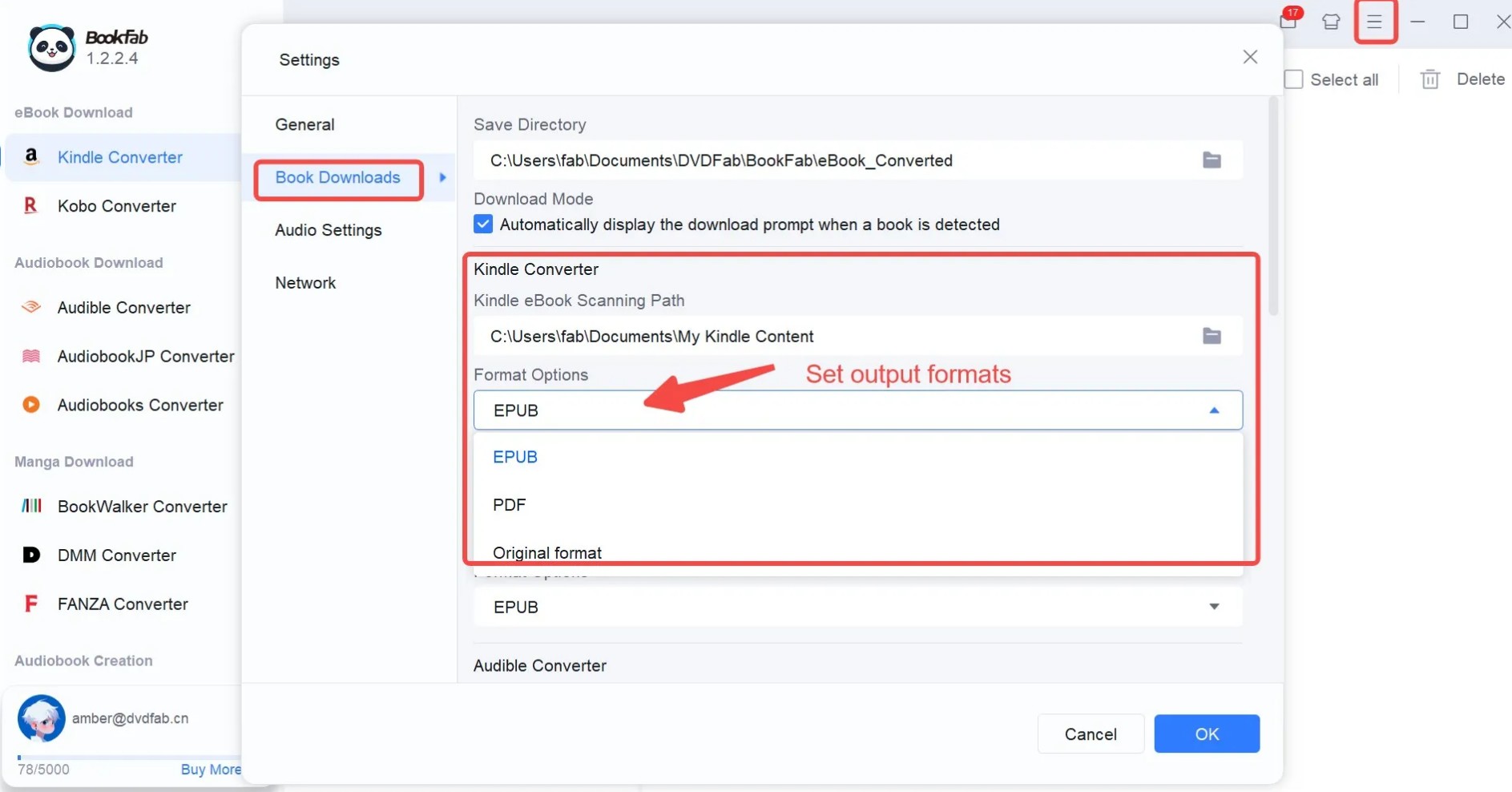Select PDF as the output format
Screen dimensions: 1512x792
click(x=509, y=505)
